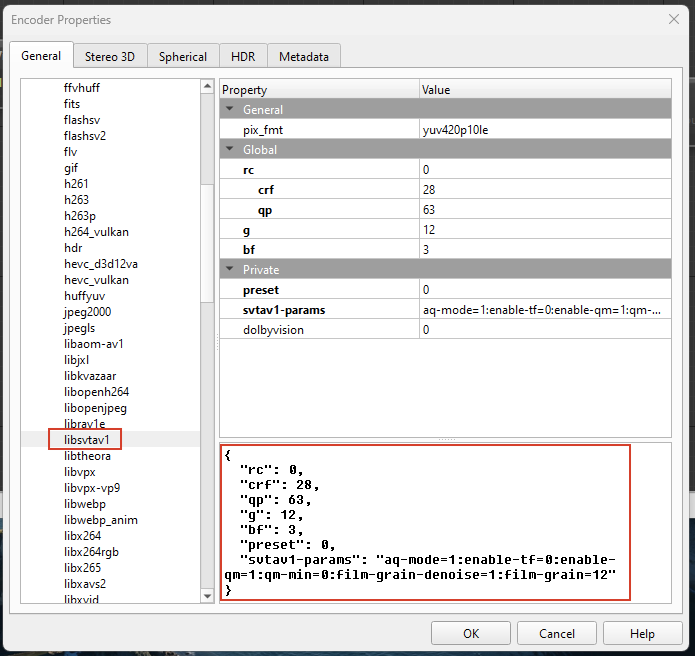Screen dimensions: 695x656
Task: Collapse the Global property group
Action: pos(230,150)
